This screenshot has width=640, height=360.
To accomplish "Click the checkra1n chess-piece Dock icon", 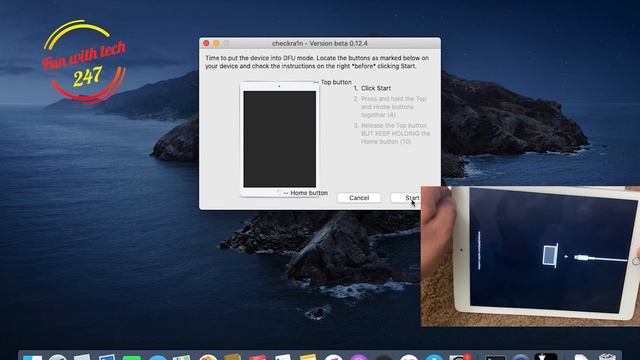I will (546, 357).
